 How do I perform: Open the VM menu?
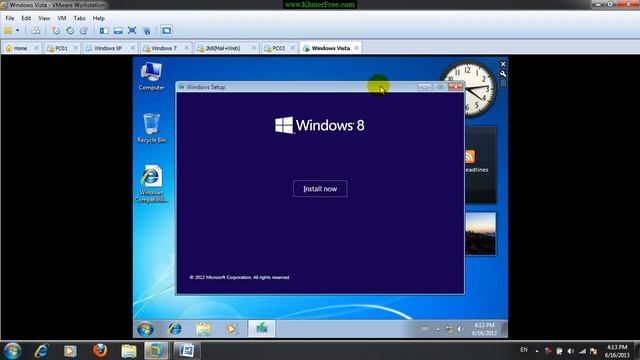(62, 18)
